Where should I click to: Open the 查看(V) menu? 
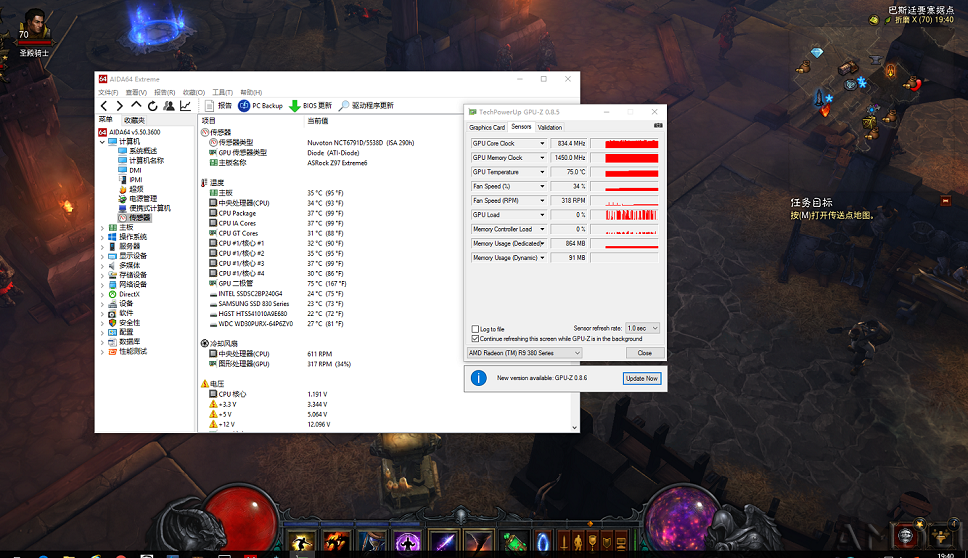pos(136,93)
